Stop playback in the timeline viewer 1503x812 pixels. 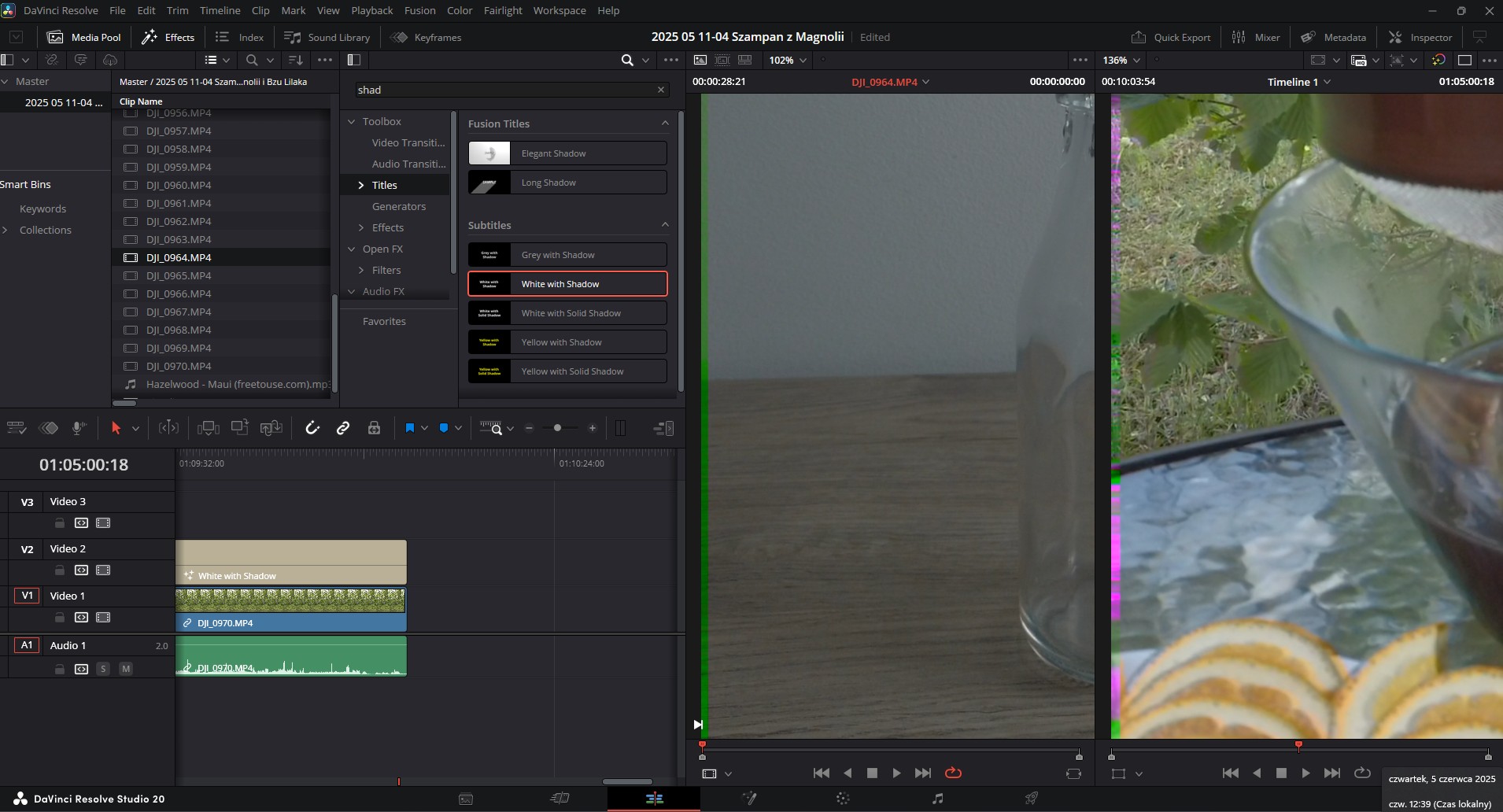tap(1281, 773)
